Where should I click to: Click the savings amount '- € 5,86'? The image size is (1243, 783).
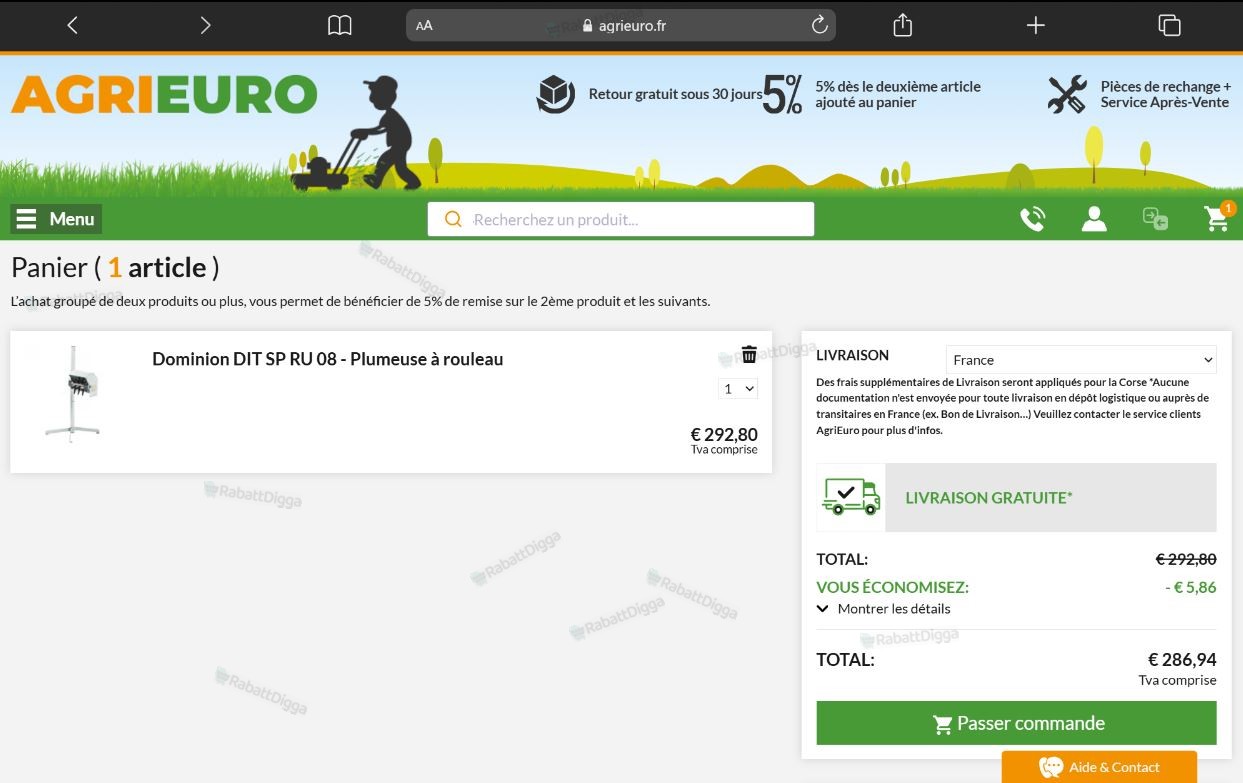1191,587
